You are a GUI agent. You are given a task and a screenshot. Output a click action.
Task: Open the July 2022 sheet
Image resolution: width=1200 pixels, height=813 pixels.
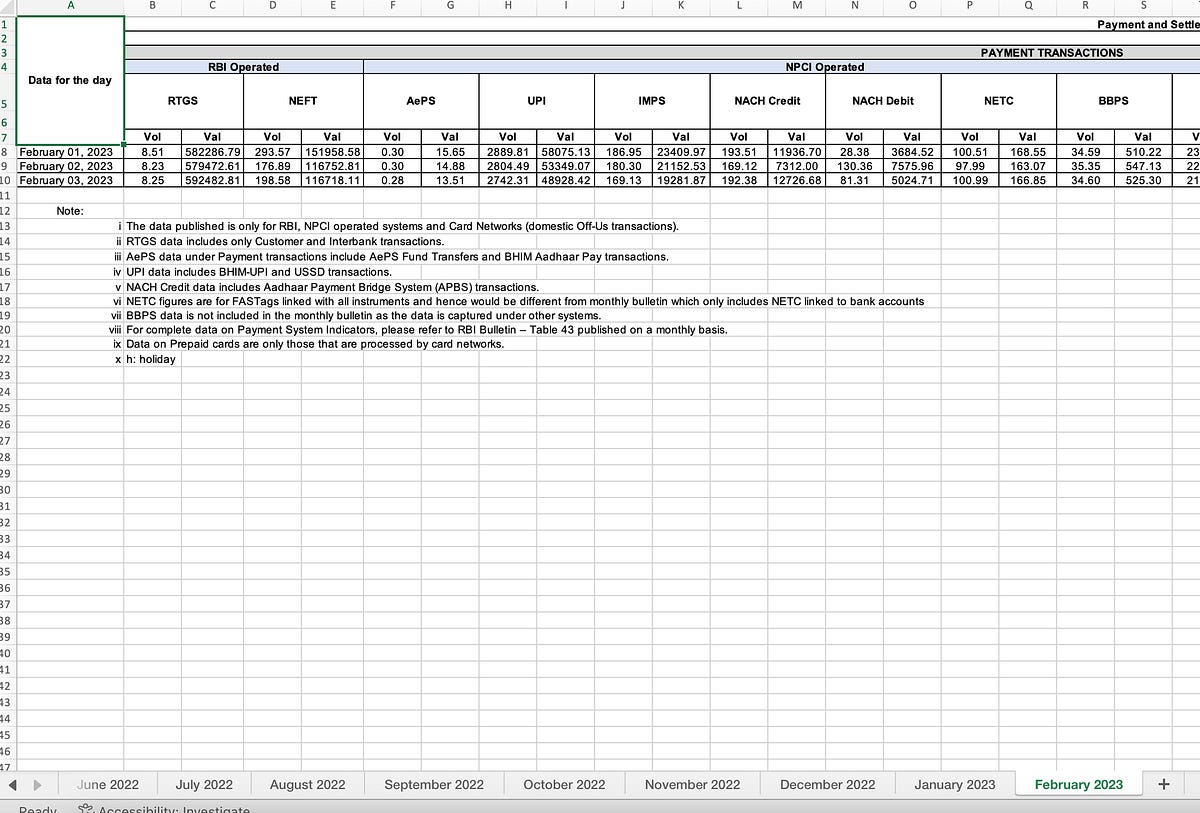pyautogui.click(x=204, y=784)
